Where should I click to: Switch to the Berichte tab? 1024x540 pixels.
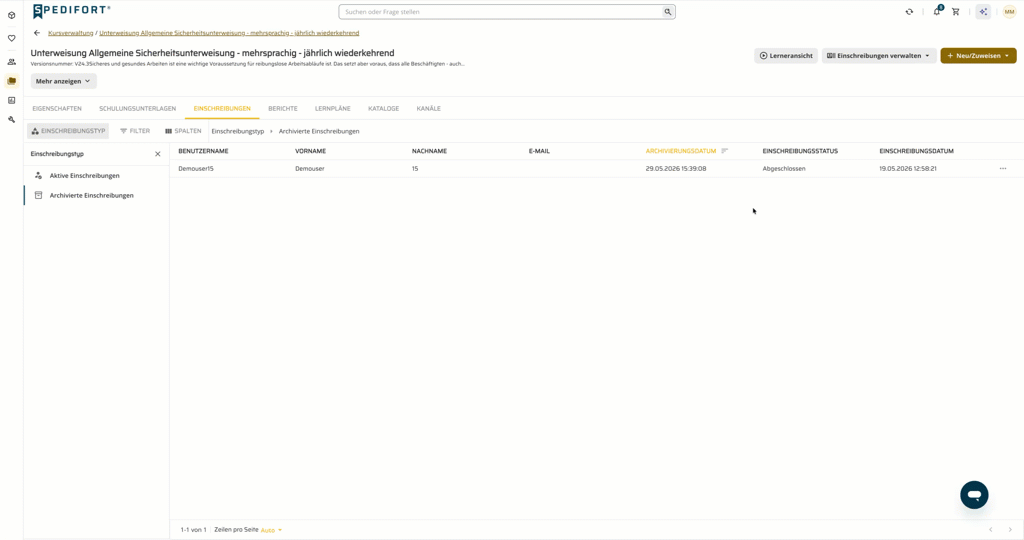283,108
